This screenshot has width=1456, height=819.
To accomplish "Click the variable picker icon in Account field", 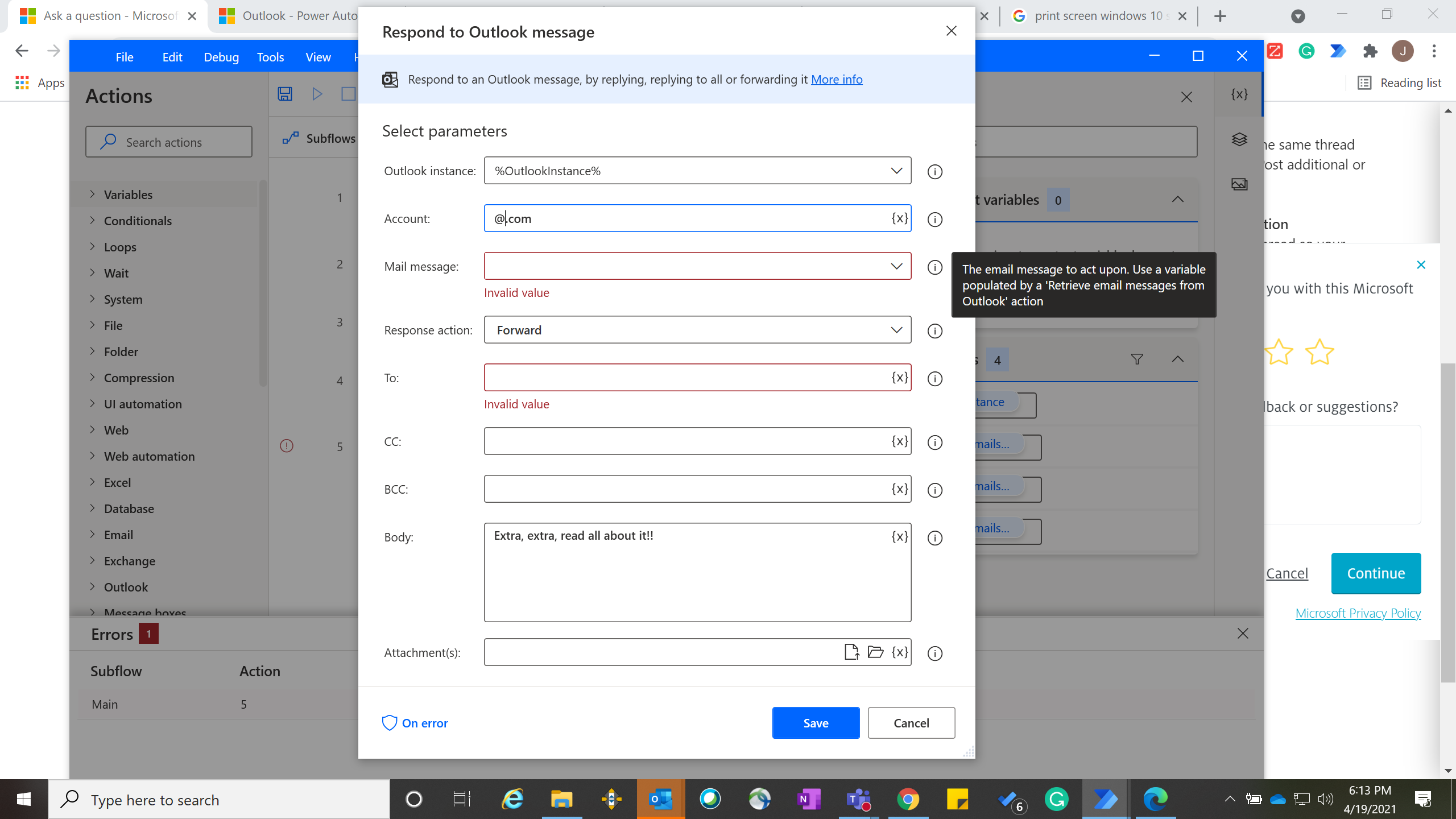I will [x=899, y=218].
